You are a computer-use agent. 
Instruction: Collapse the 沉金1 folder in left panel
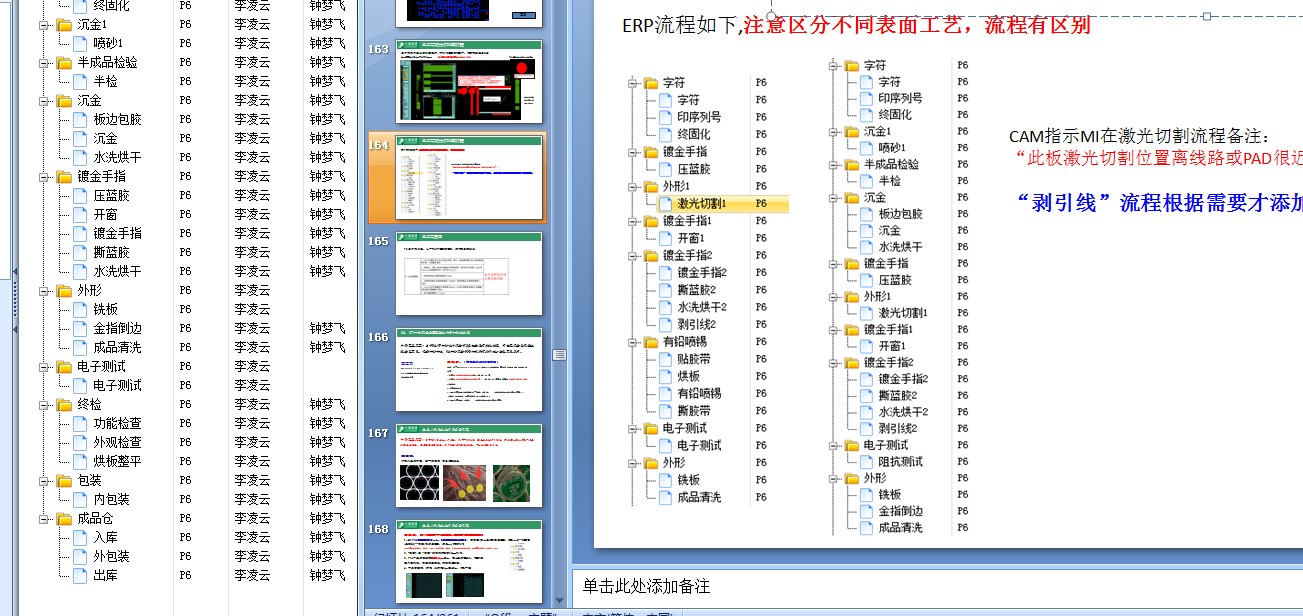44,25
